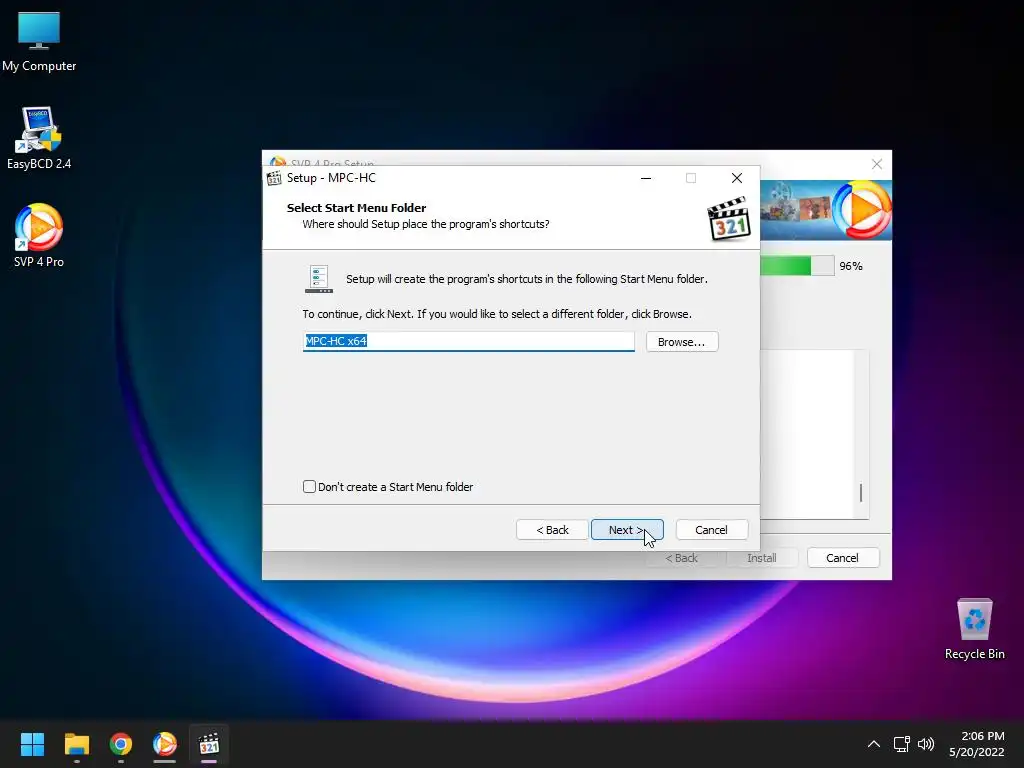Viewport: 1024px width, 768px height.
Task: Select the EasyBCD 2.4 desktop shortcut
Action: [39, 138]
